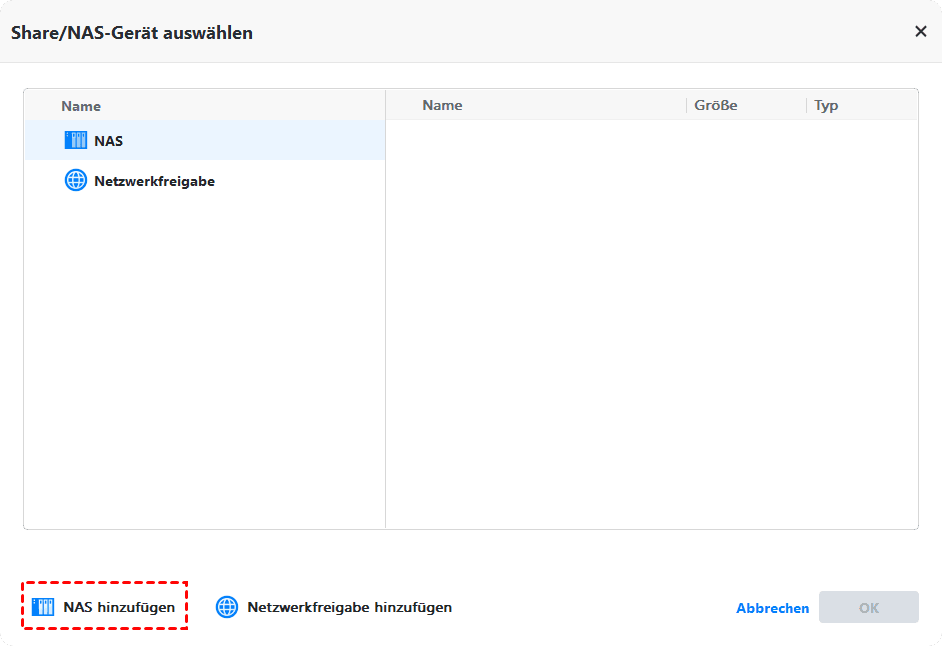Confirm the selection with the OK button

click(x=868, y=607)
